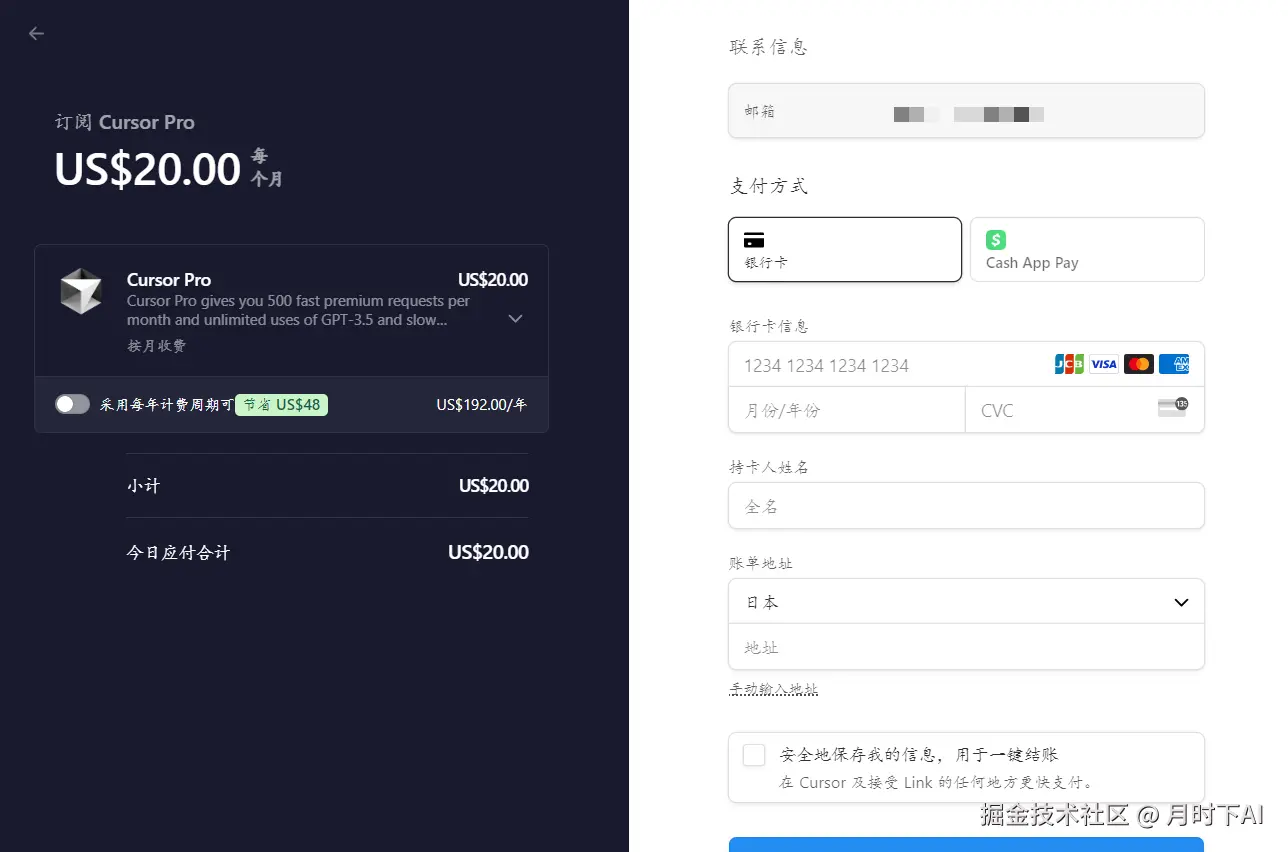The width and height of the screenshot is (1288, 852).
Task: Click the black bank card icon
Action: click(754, 240)
